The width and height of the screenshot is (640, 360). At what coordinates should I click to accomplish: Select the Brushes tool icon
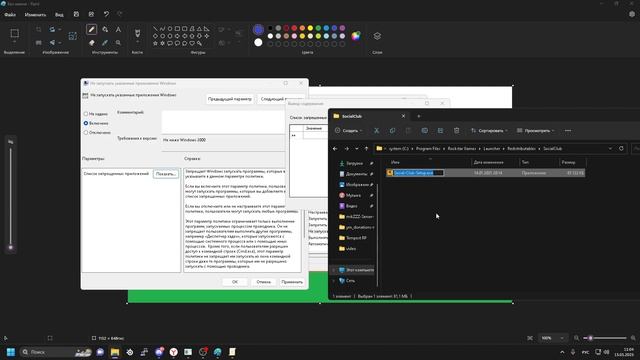(x=138, y=33)
